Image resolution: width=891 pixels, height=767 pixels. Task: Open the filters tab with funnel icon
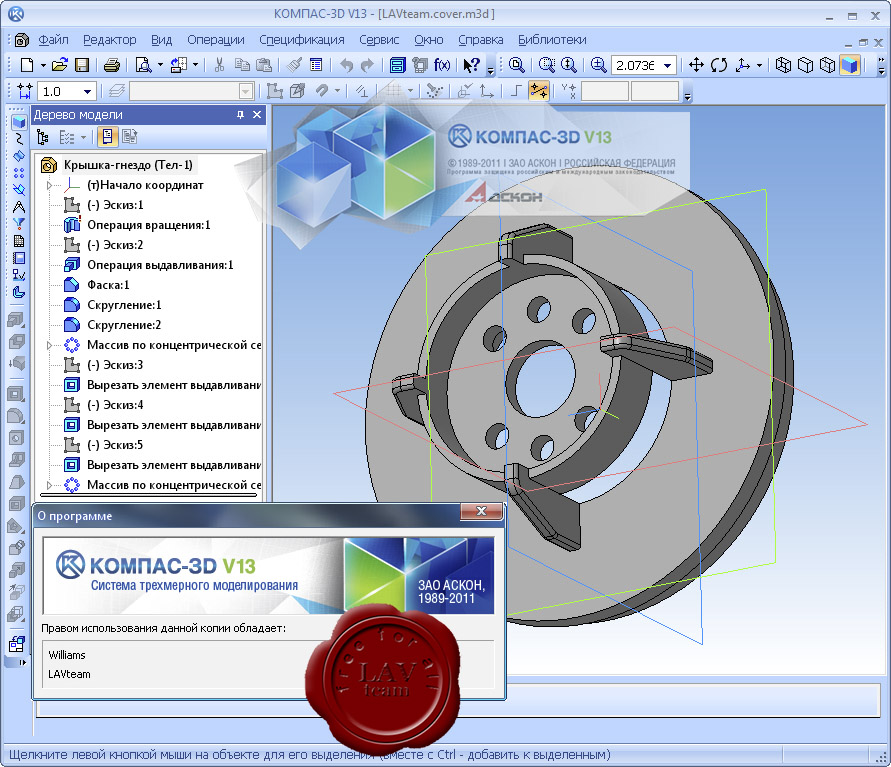coord(19,224)
